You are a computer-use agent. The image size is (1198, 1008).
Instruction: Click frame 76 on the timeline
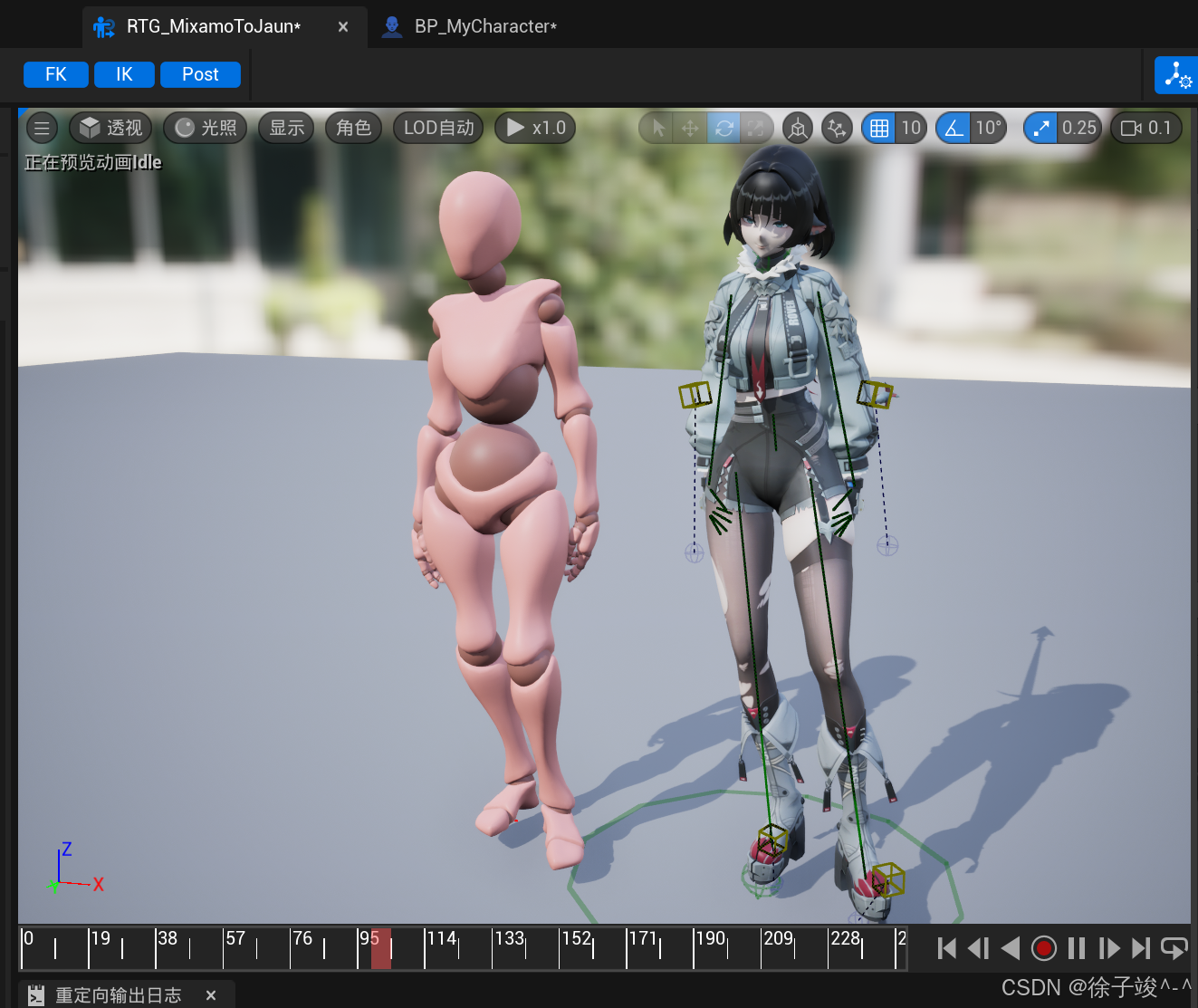tap(302, 938)
